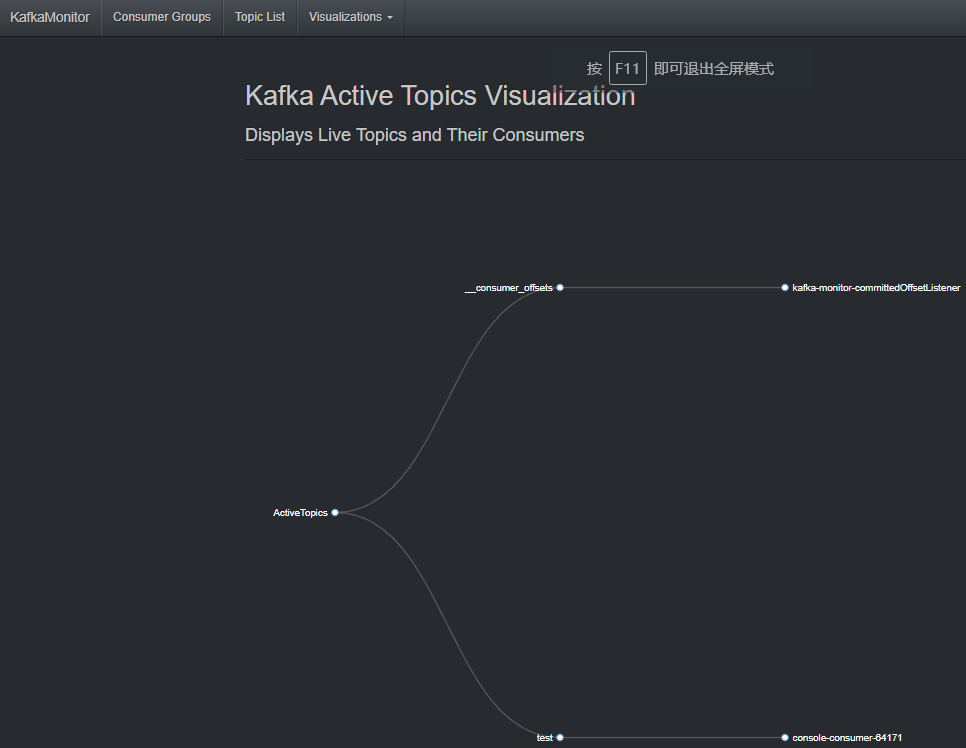Click the __consumer_offsets topic node circle
Viewport: 966px width, 748px height.
click(560, 288)
